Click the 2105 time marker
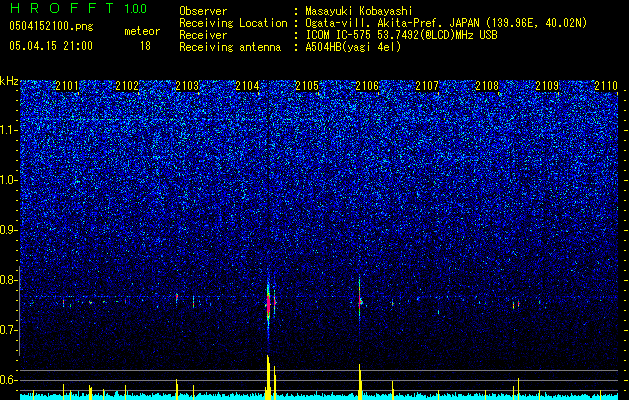629x400 pixels. [307, 86]
